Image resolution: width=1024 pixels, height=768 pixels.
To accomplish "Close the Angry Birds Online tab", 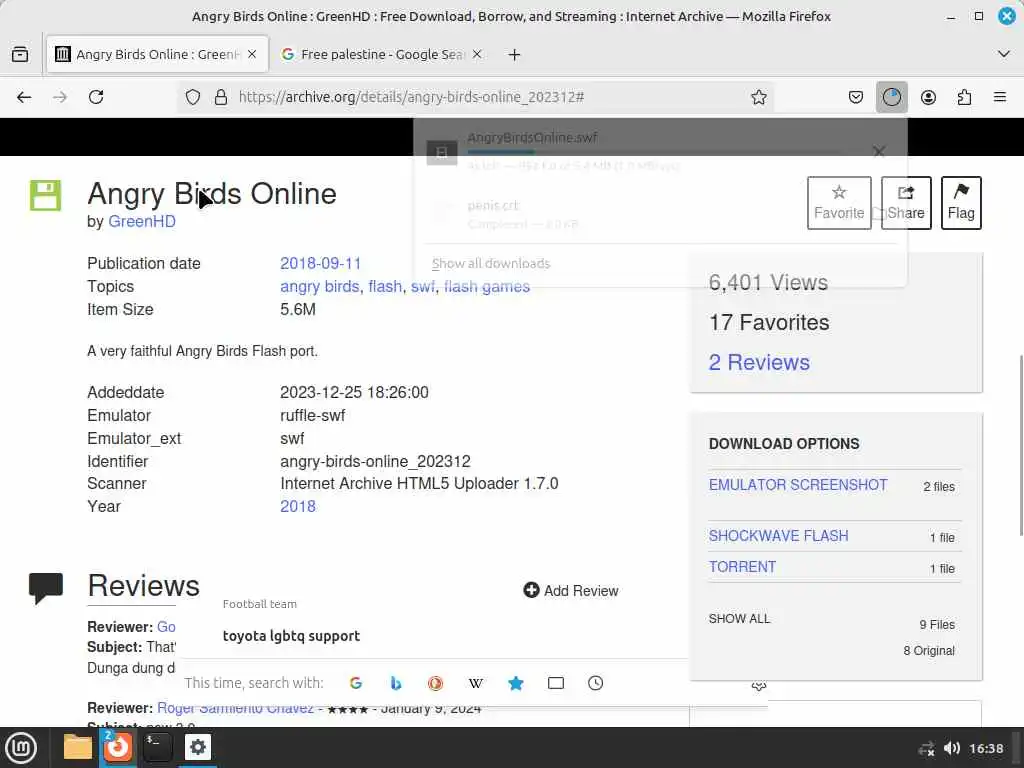I will coord(252,54).
